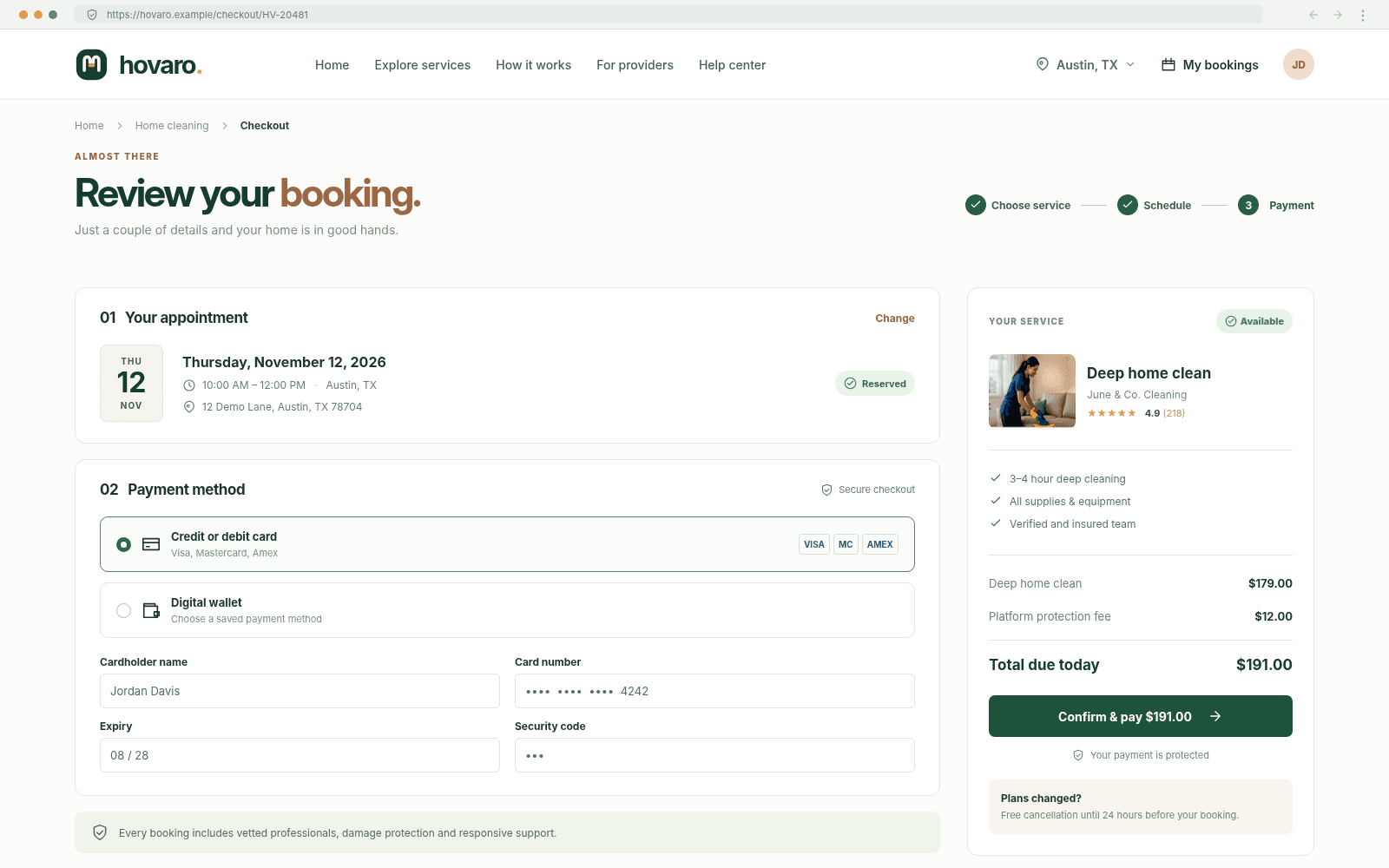Click the shield icon by Your payment is protected
Viewport: 1389px width, 868px height.
tap(1078, 755)
